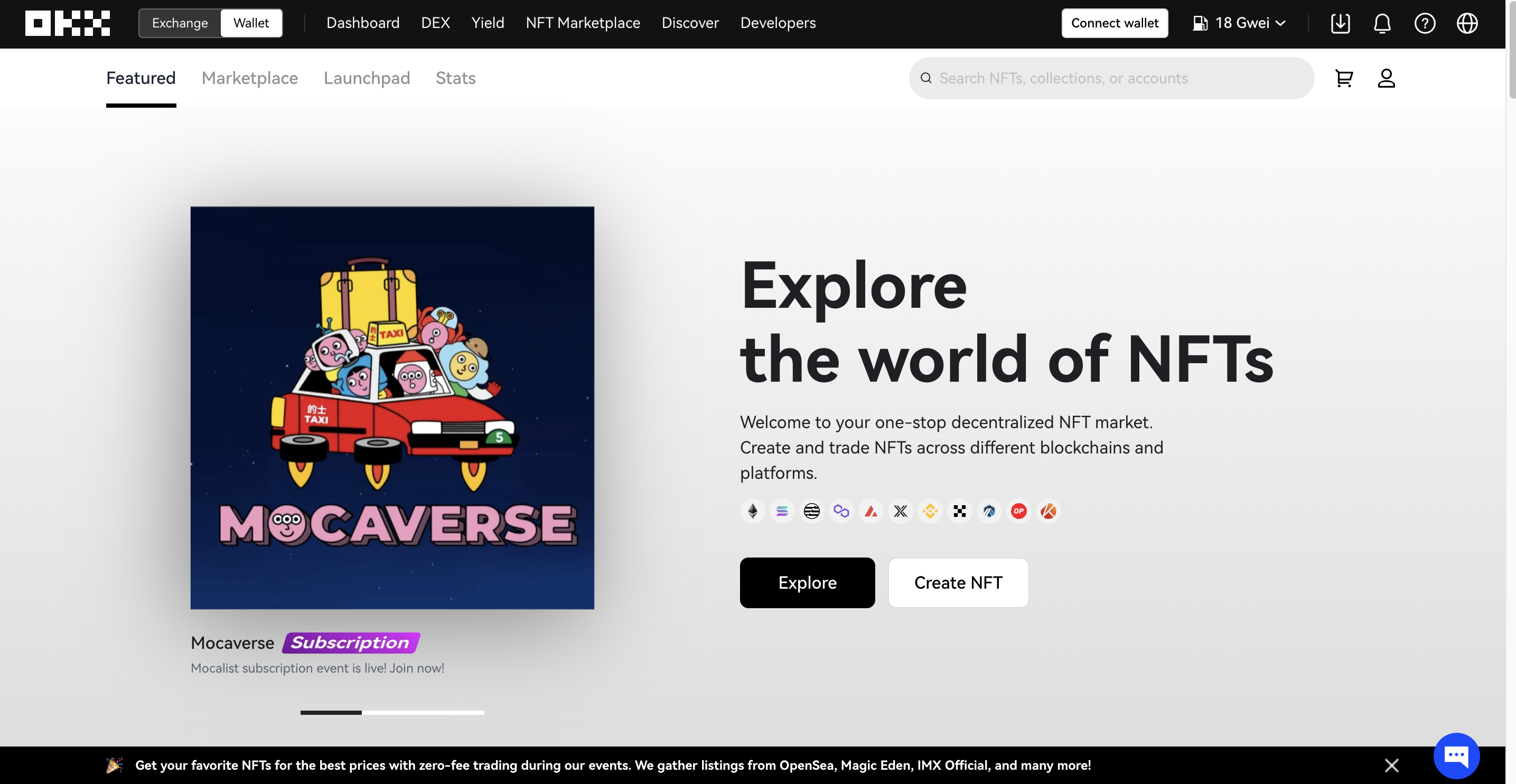Open the user profile icon
Viewport: 1516px width, 784px height.
[1386, 78]
